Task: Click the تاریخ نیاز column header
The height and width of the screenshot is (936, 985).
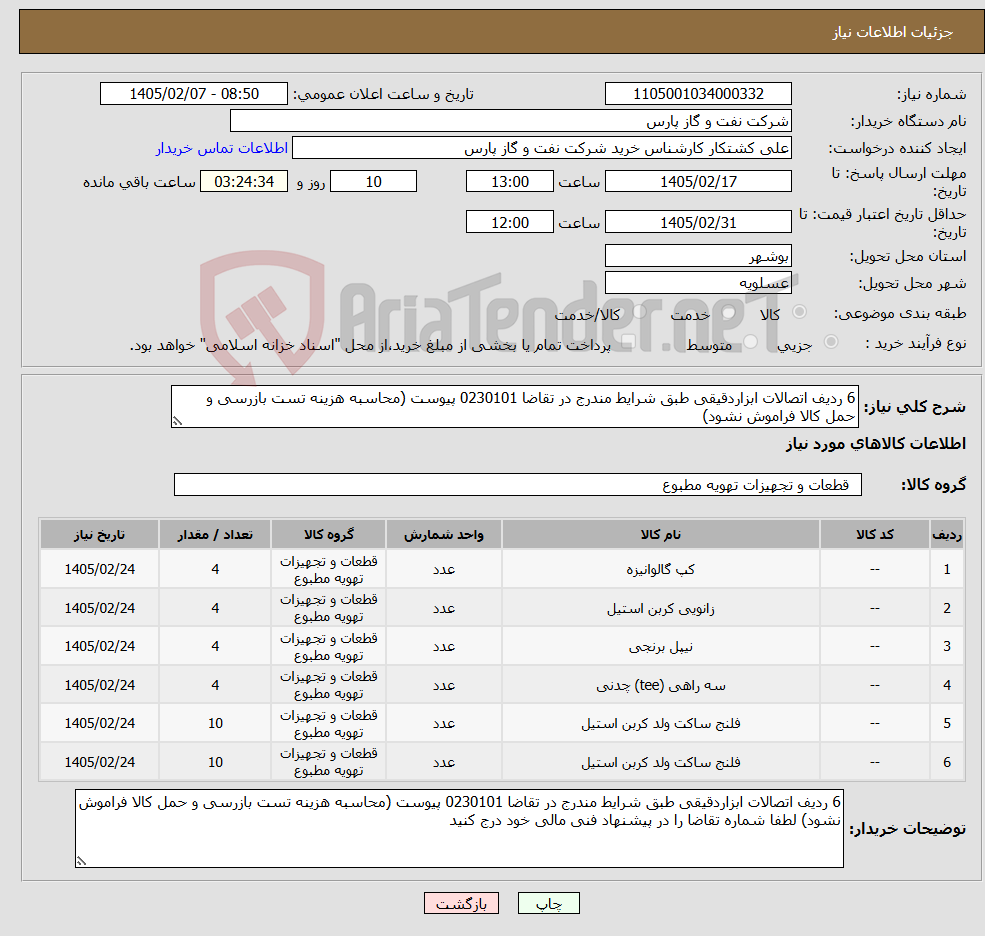Action: click(x=99, y=535)
